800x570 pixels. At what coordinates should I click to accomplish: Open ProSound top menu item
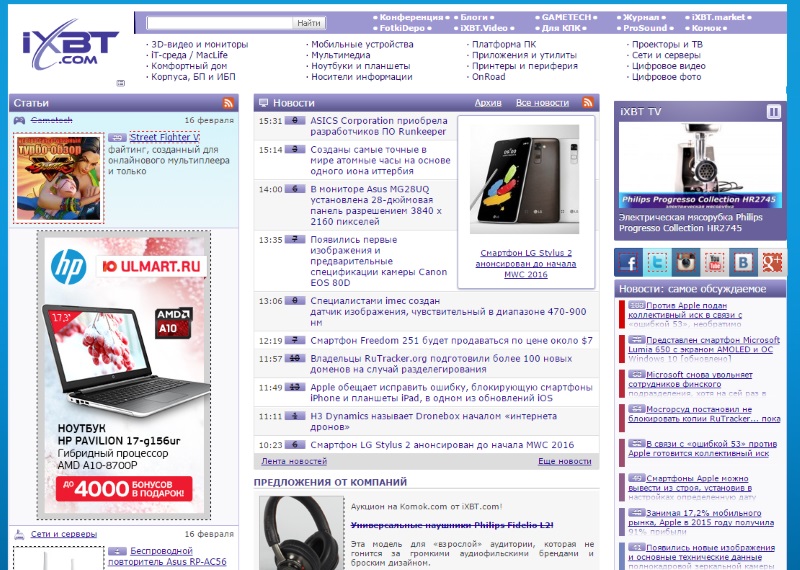[x=645, y=28]
